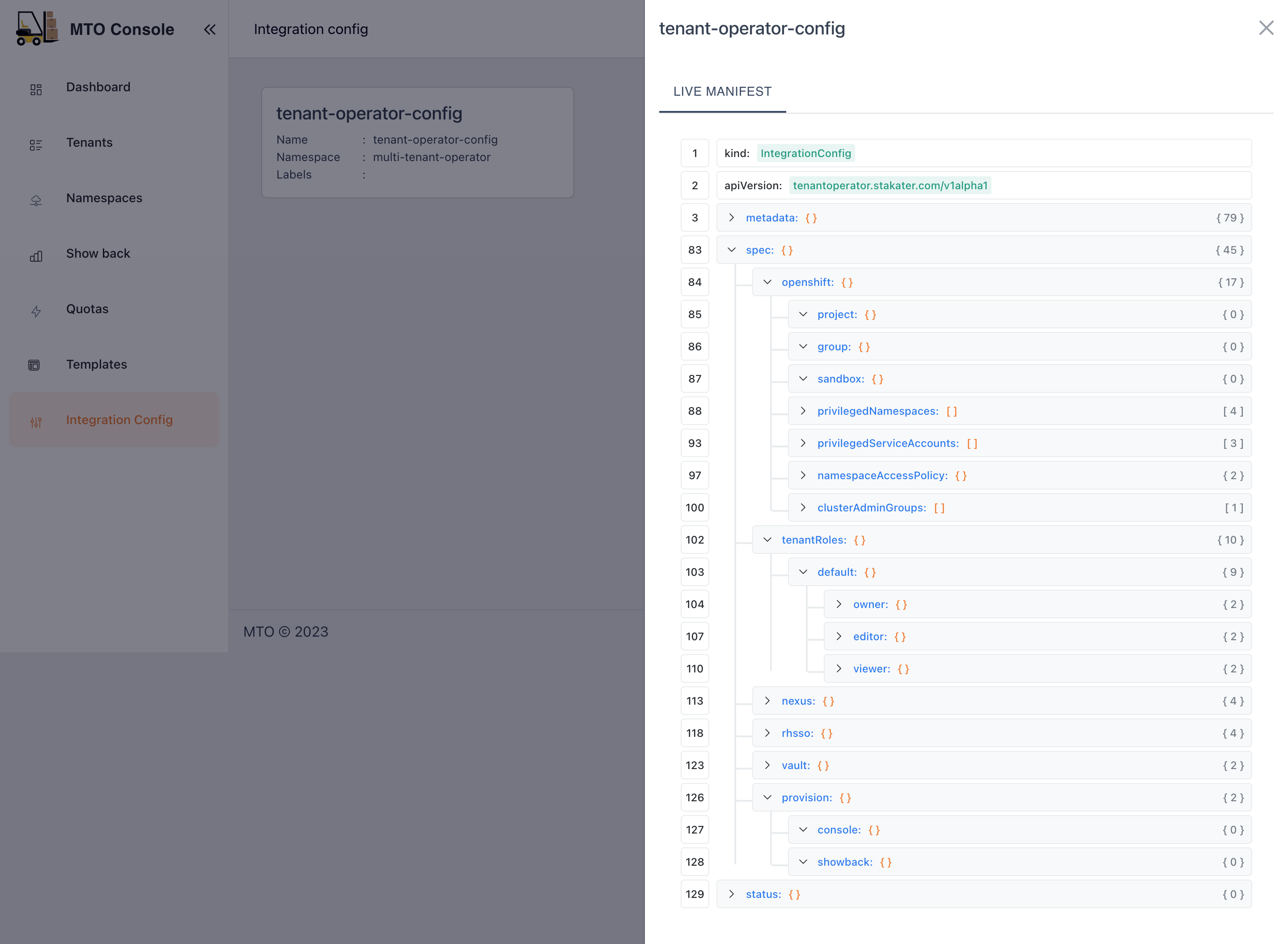Collapse the spec node
Screen dimensions: 1288x944
coord(731,250)
